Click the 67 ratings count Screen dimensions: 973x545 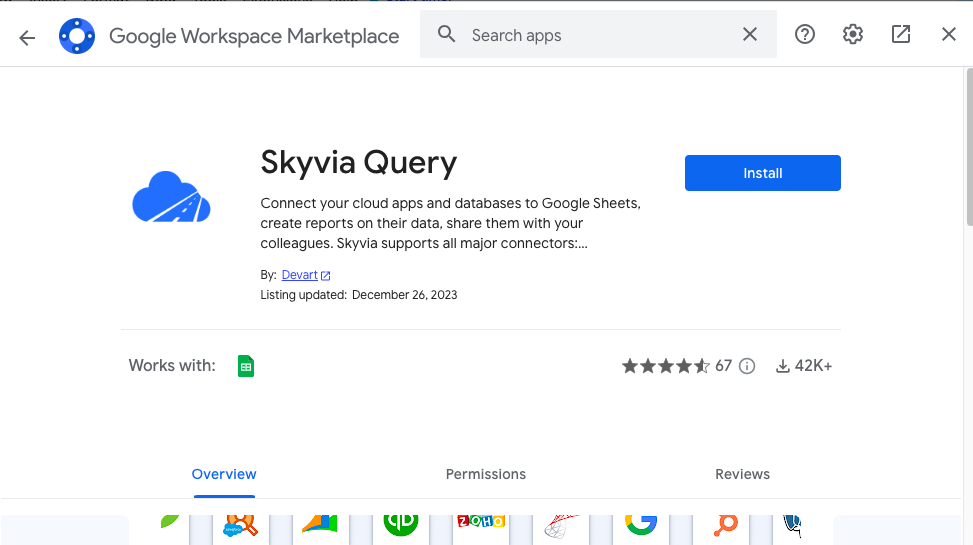click(x=724, y=366)
